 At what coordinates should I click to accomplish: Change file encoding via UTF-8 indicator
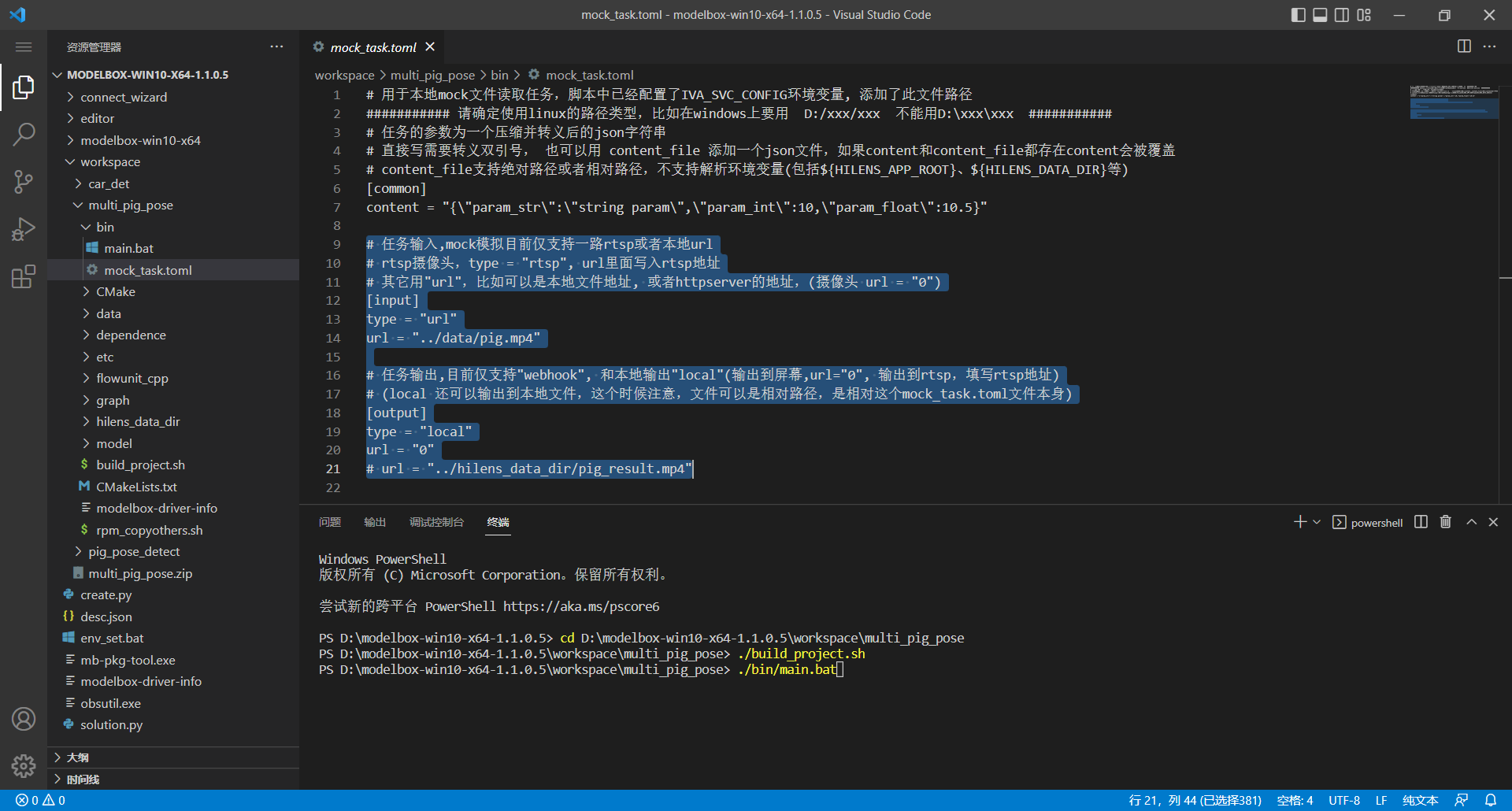[1344, 800]
